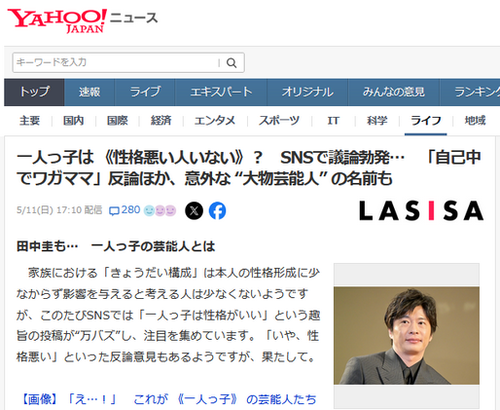Go to the 経済 category

[161, 120]
